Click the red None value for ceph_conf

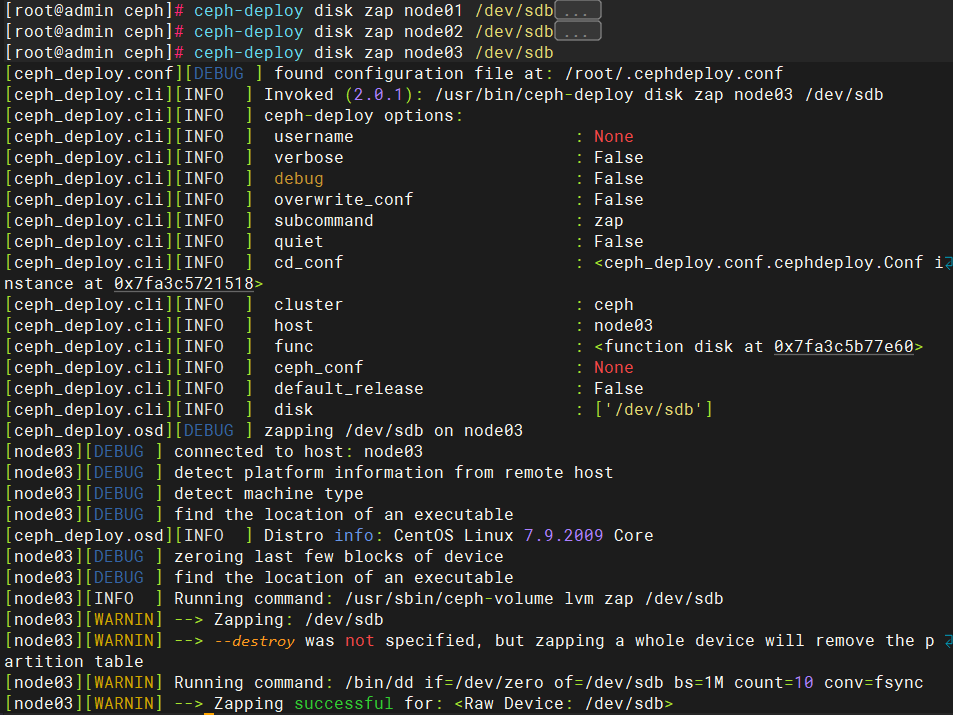click(613, 368)
